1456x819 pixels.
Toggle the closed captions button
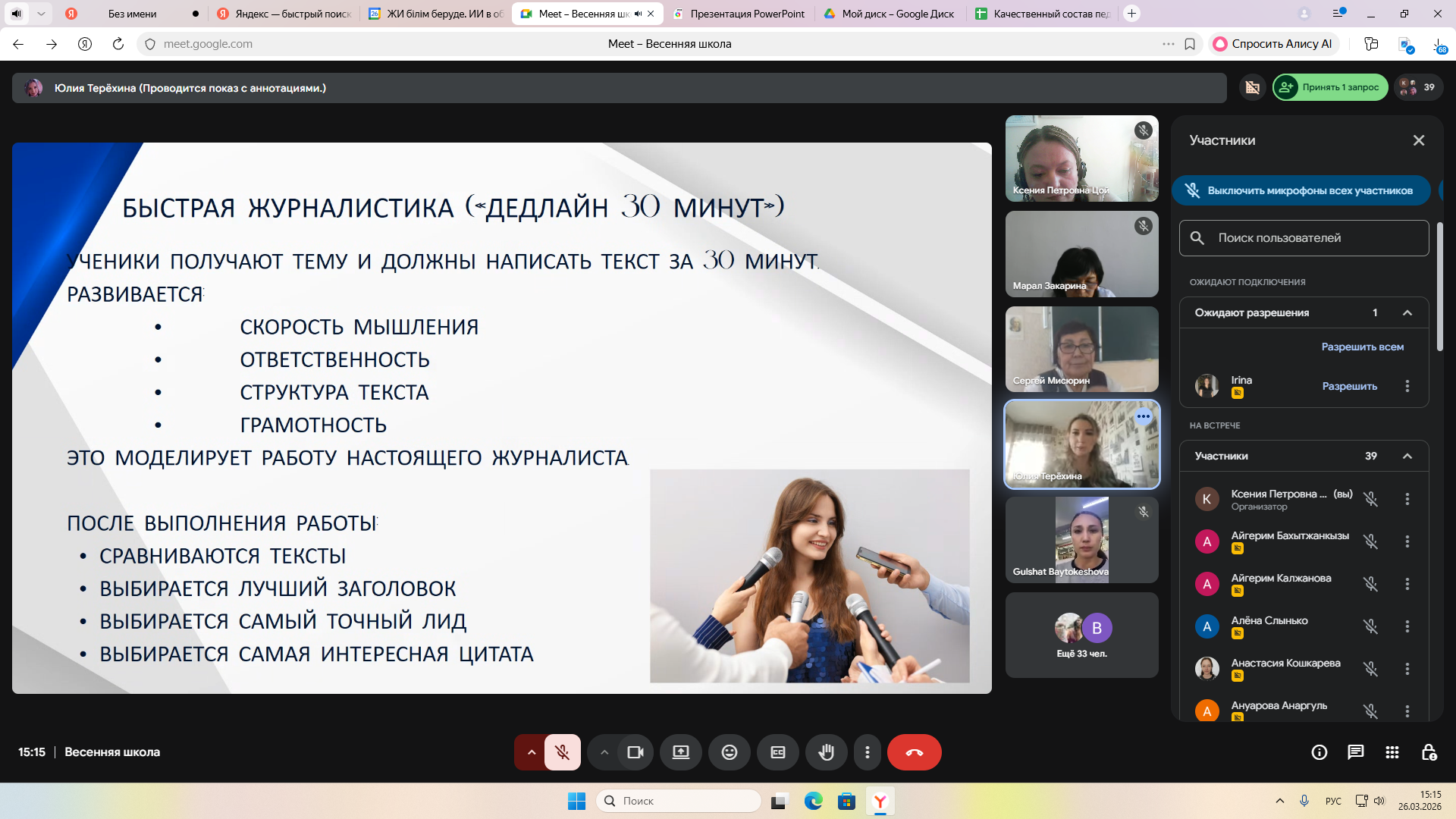click(777, 752)
